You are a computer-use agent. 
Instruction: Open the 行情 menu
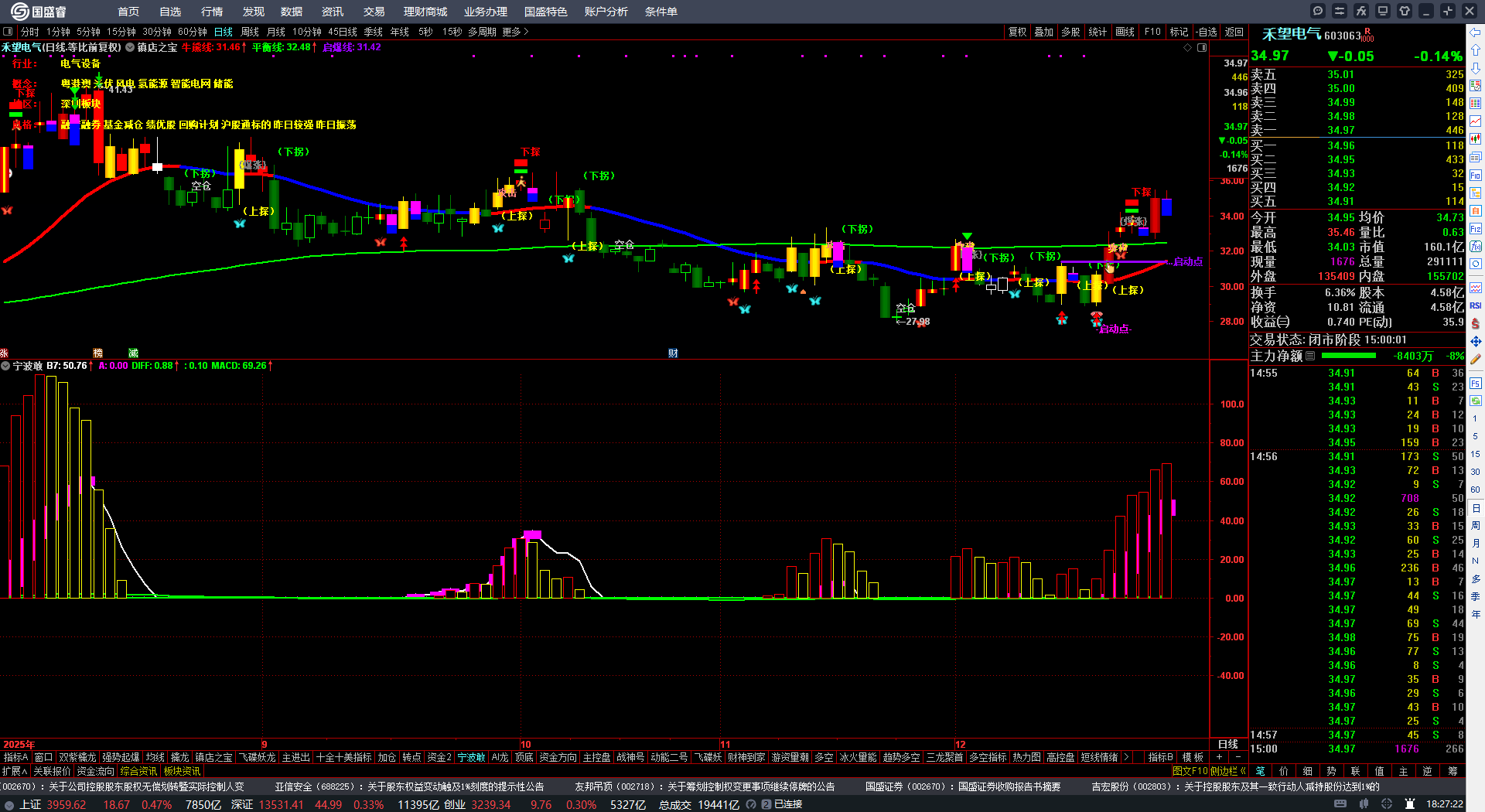tap(212, 12)
